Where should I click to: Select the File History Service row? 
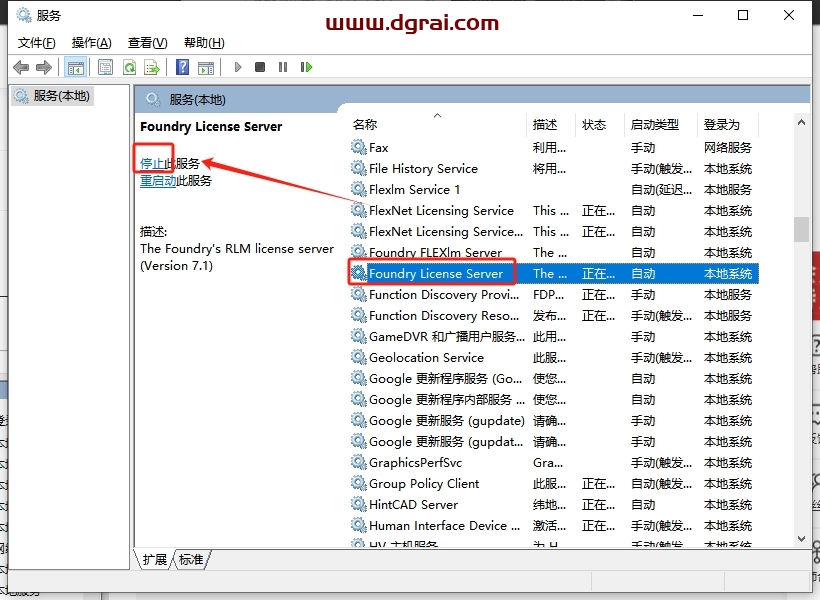[553, 169]
